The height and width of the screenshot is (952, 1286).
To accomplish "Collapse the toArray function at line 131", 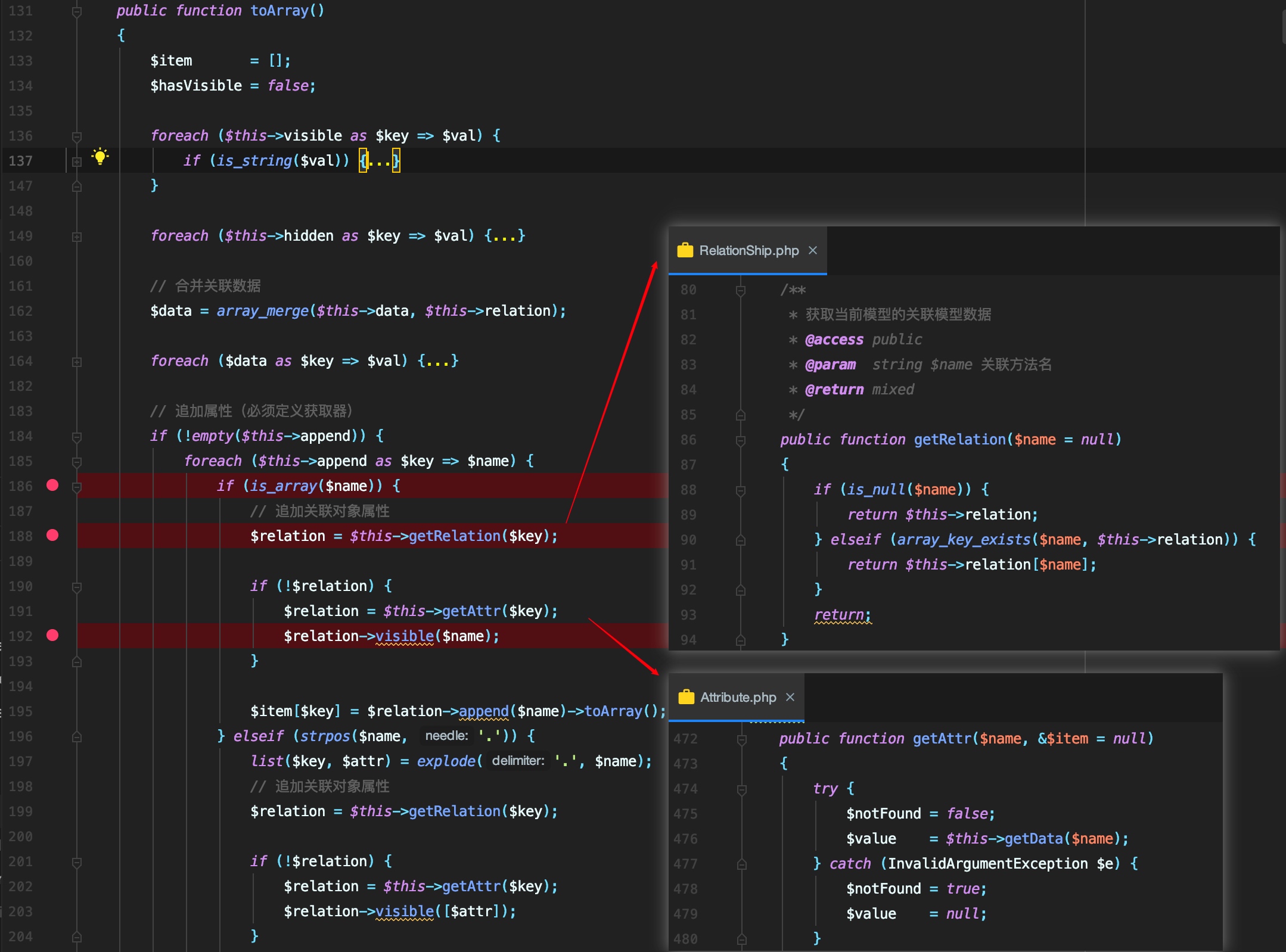I will (77, 11).
